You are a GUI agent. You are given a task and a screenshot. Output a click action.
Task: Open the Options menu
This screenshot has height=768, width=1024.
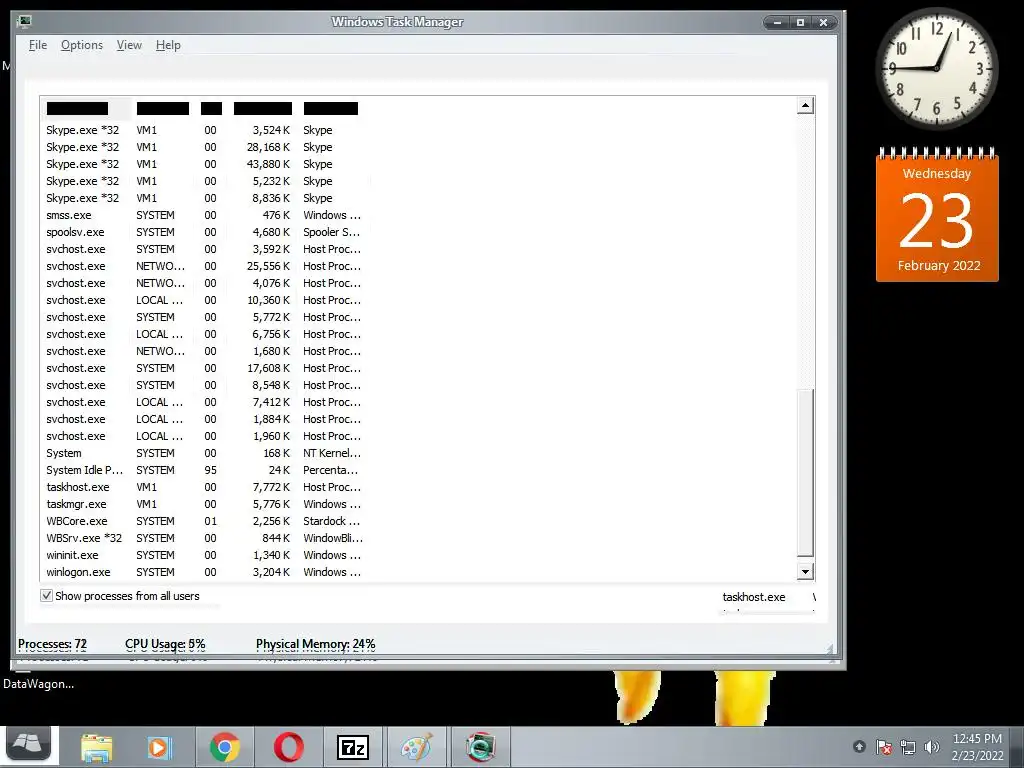click(x=82, y=45)
